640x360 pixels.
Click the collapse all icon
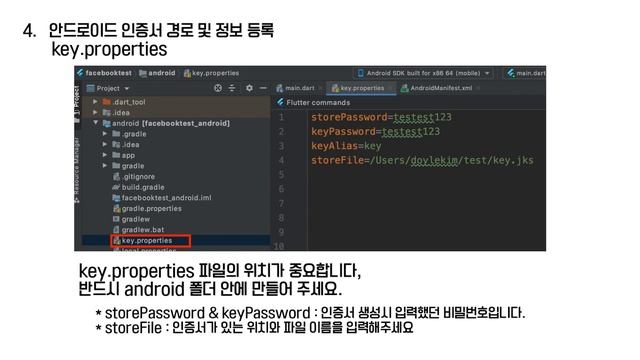232,88
